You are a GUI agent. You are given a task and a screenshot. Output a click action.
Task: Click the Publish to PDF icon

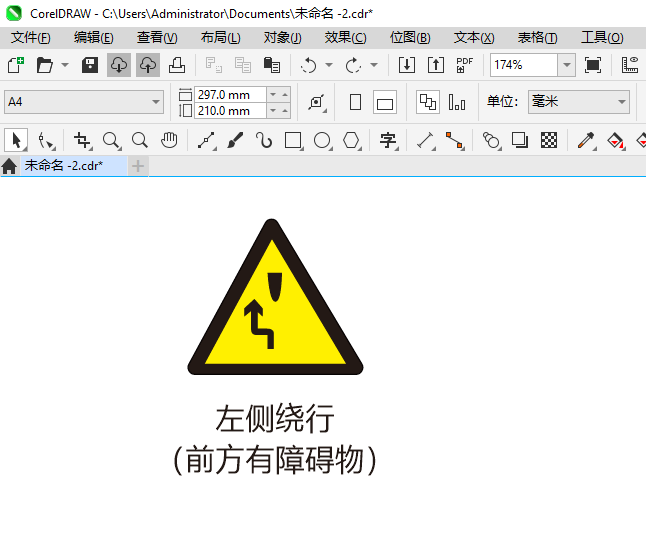[465, 65]
